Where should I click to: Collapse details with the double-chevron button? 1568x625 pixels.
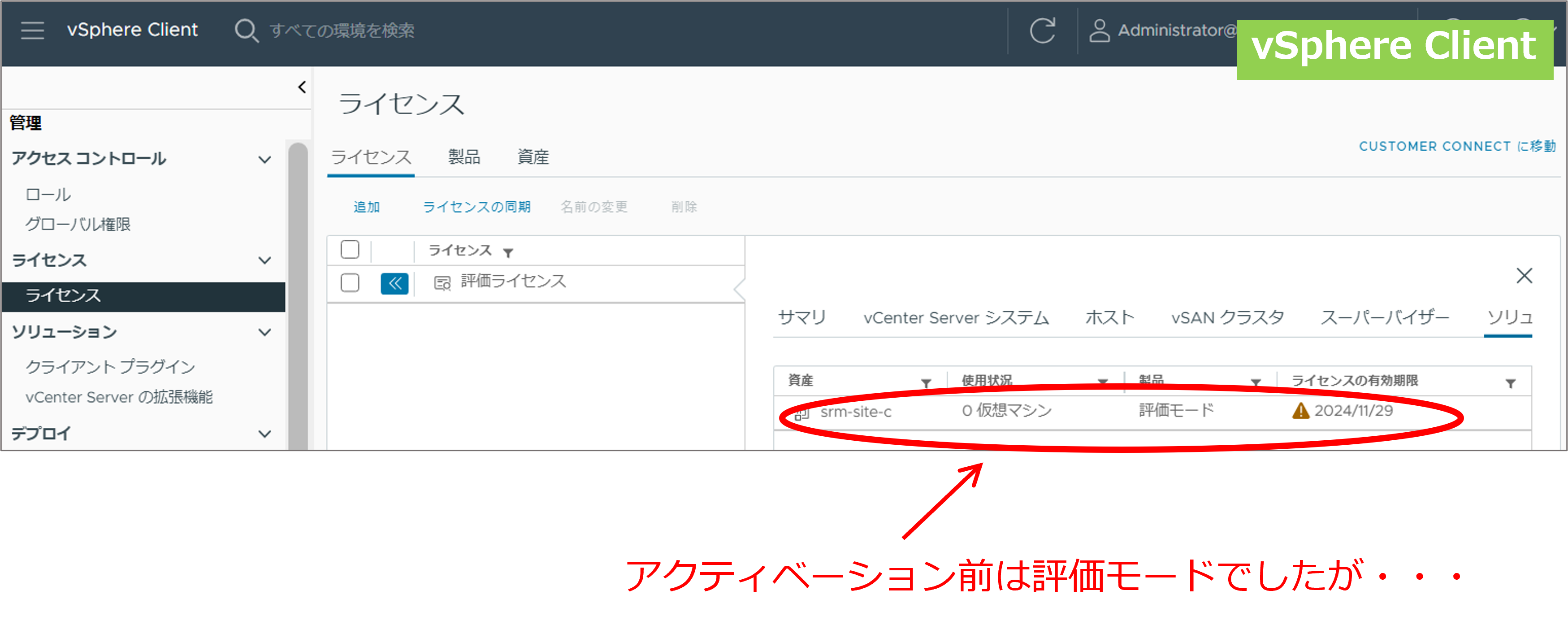coord(394,283)
